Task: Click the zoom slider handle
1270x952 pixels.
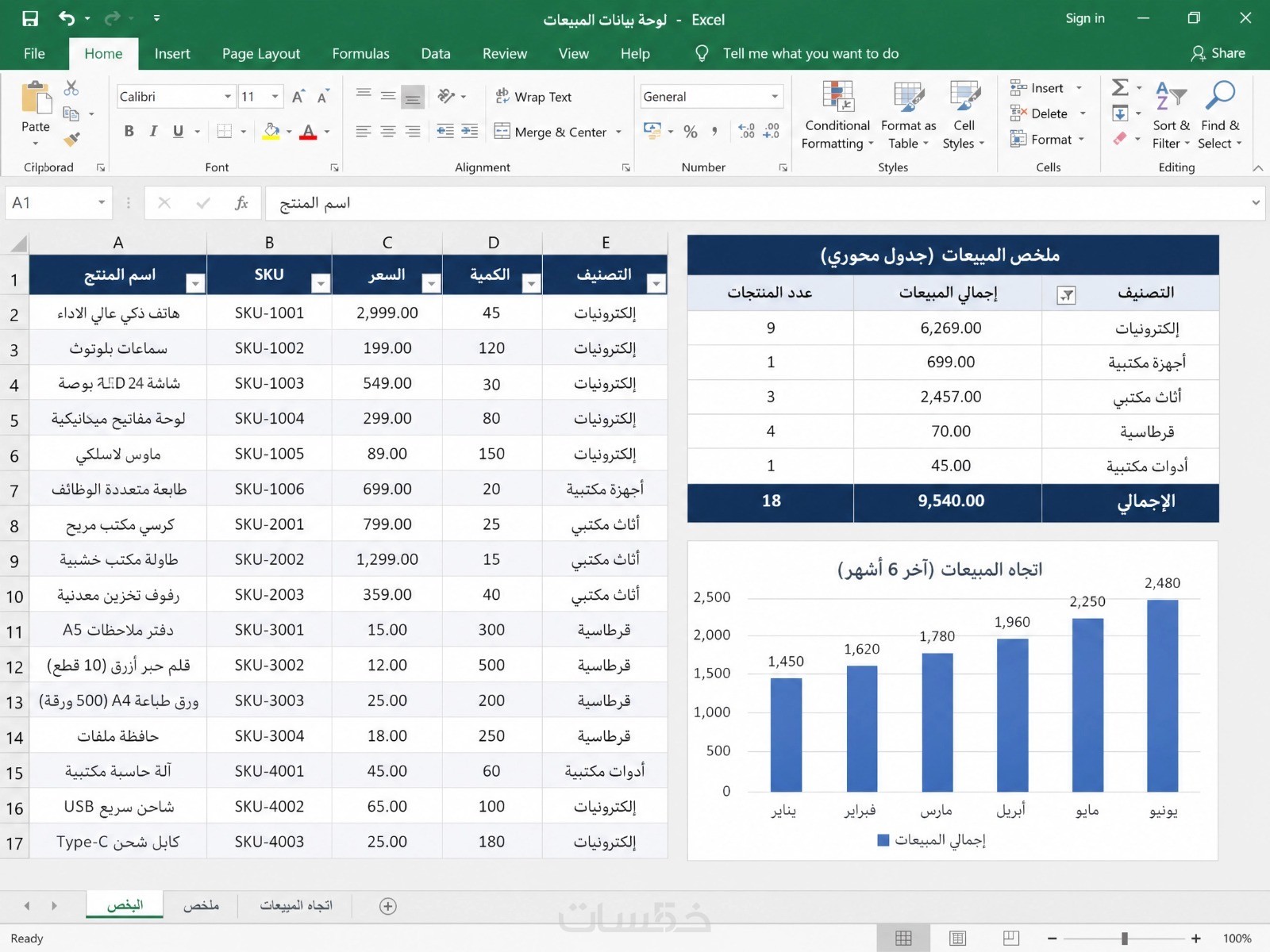Action: (x=1125, y=939)
